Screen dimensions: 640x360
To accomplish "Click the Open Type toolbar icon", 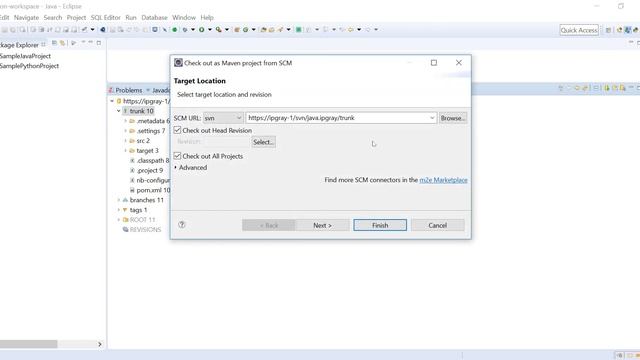I will tap(263, 29).
